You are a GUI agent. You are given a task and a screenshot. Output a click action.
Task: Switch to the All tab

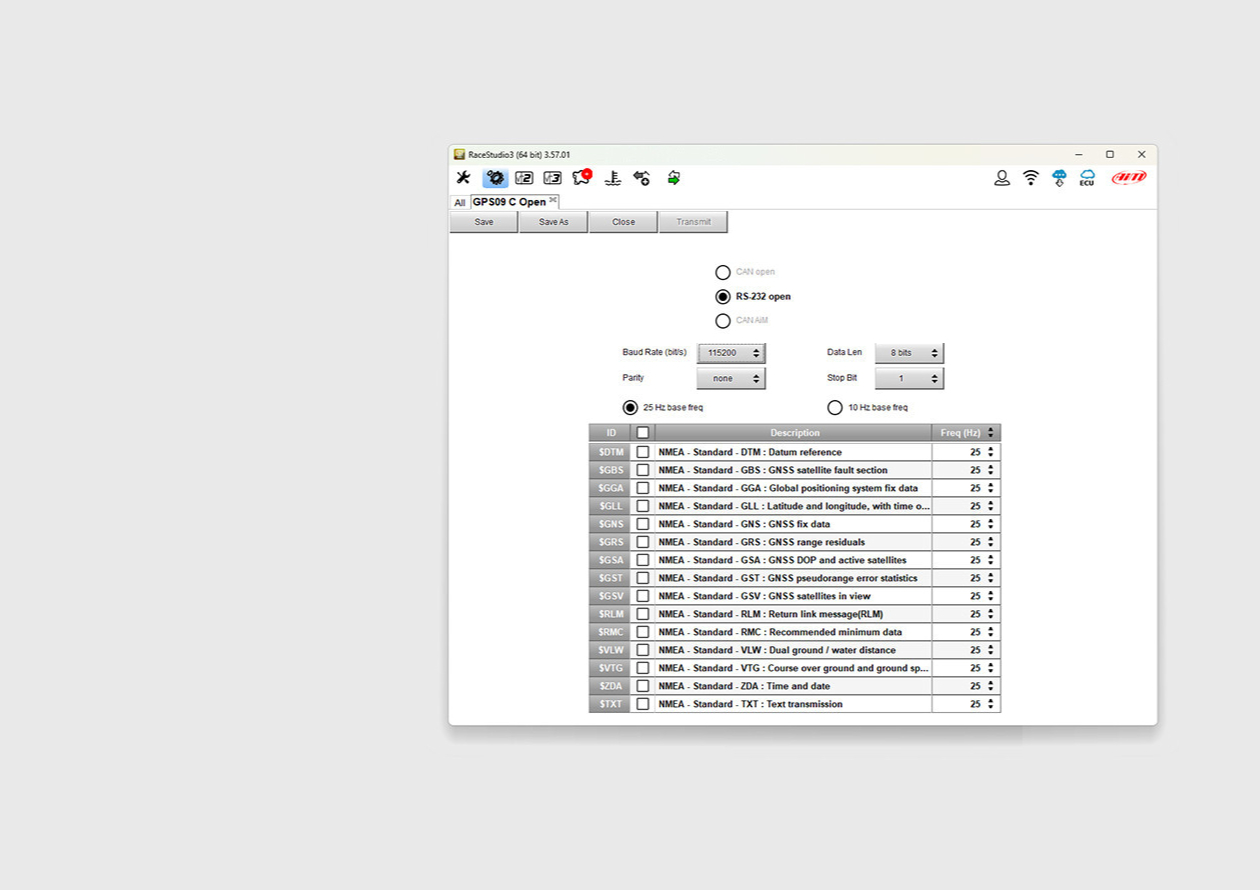[460, 202]
